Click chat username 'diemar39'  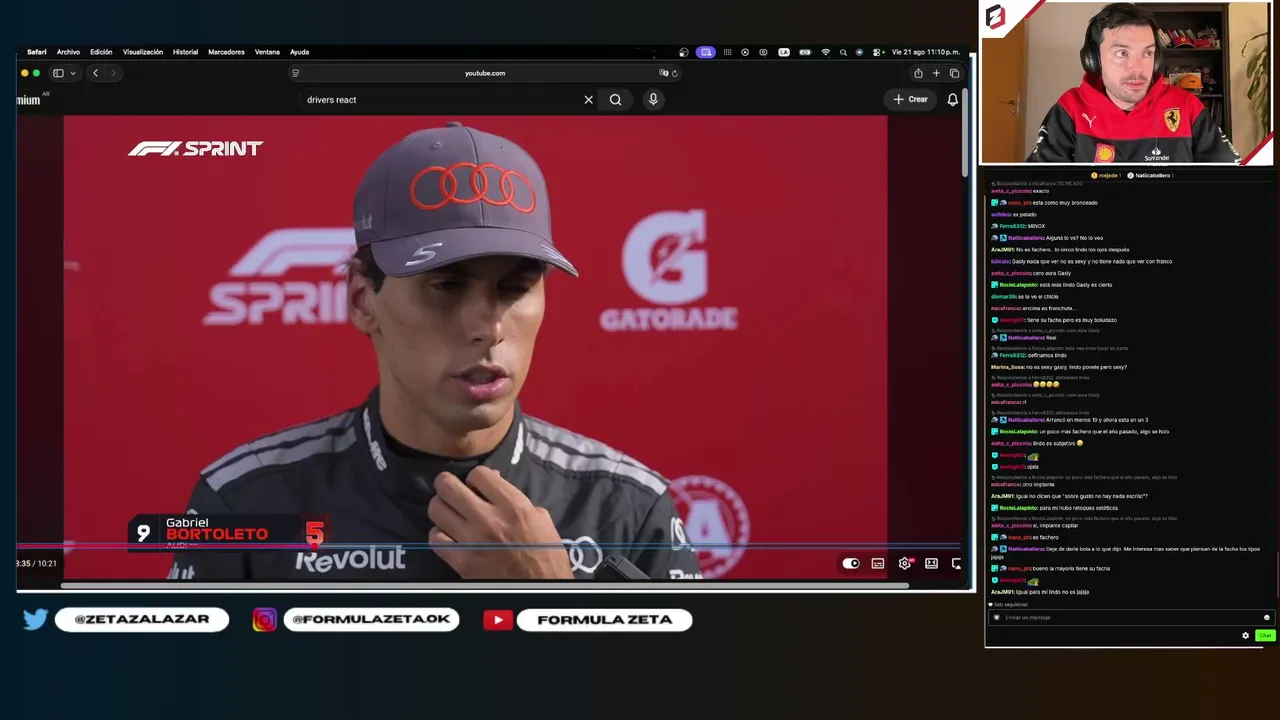[x=1002, y=297]
